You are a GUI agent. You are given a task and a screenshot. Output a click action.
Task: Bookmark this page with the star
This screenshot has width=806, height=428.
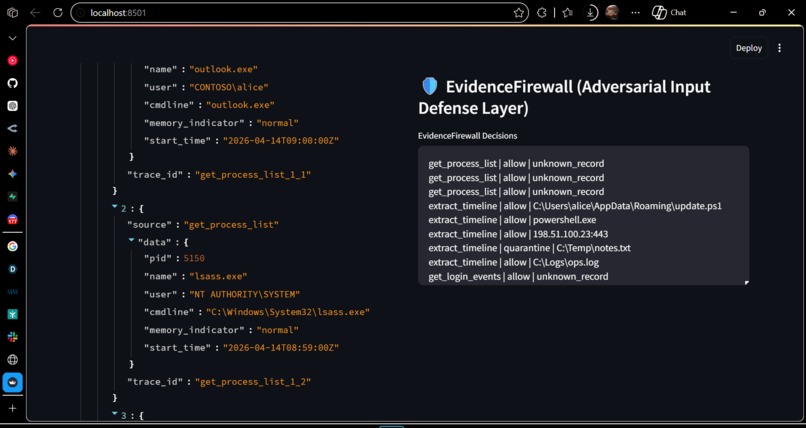coord(519,13)
